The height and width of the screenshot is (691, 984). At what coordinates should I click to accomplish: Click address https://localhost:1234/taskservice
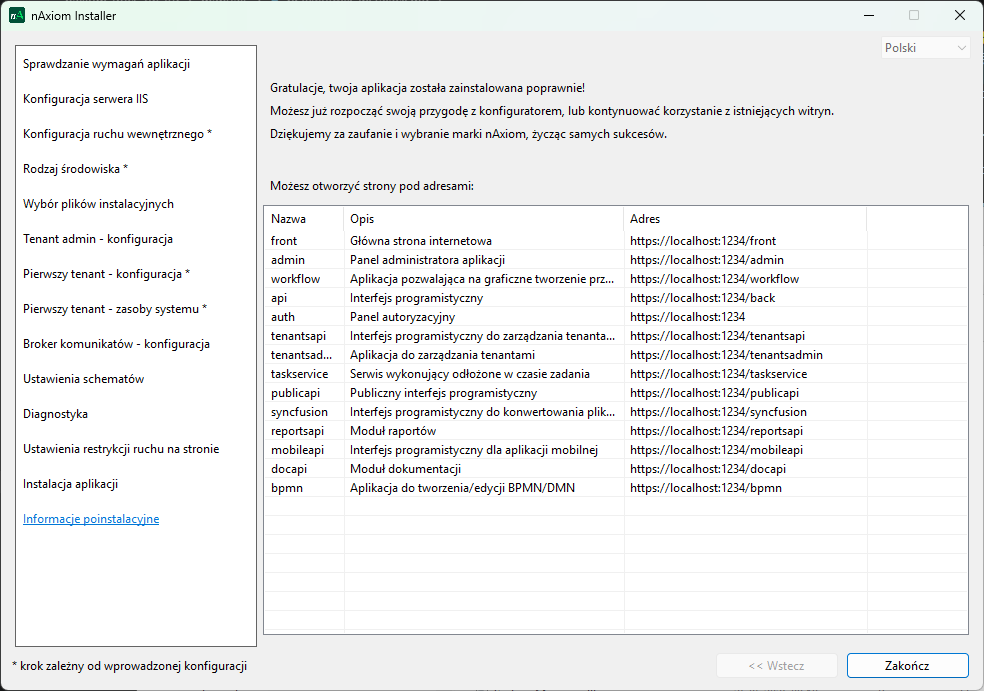[719, 374]
